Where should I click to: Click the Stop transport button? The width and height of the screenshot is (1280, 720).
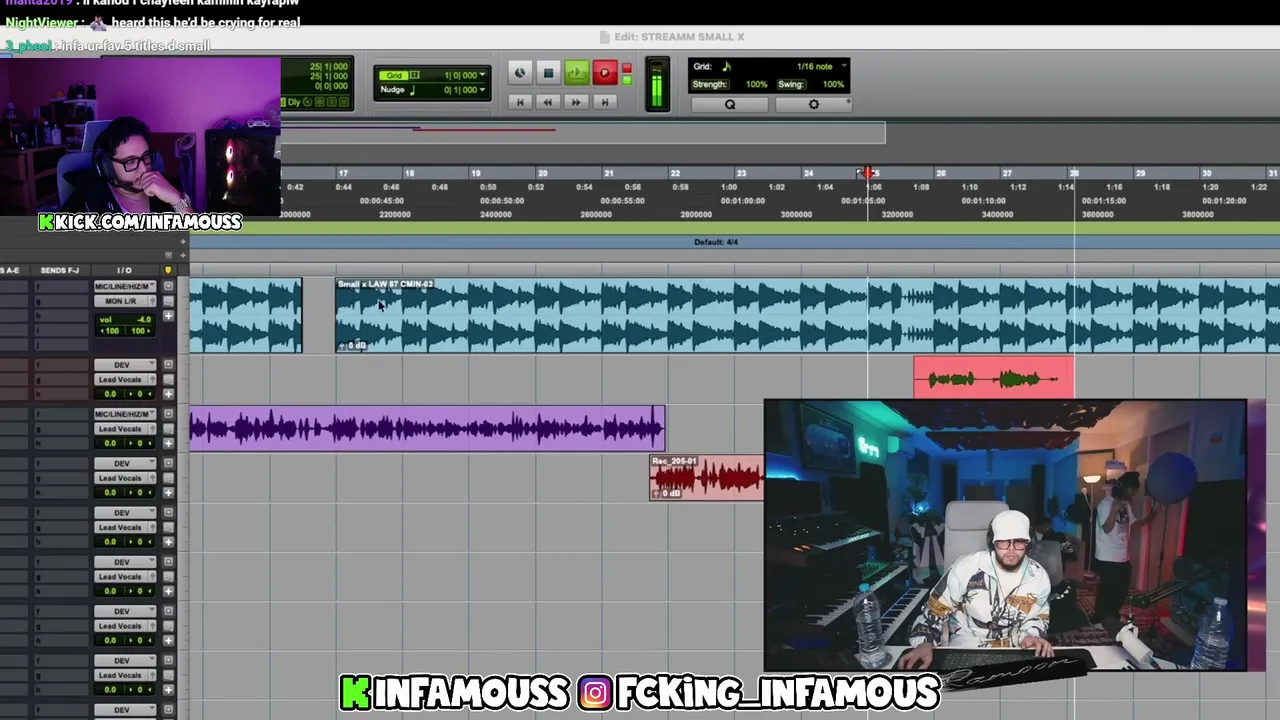click(x=548, y=73)
